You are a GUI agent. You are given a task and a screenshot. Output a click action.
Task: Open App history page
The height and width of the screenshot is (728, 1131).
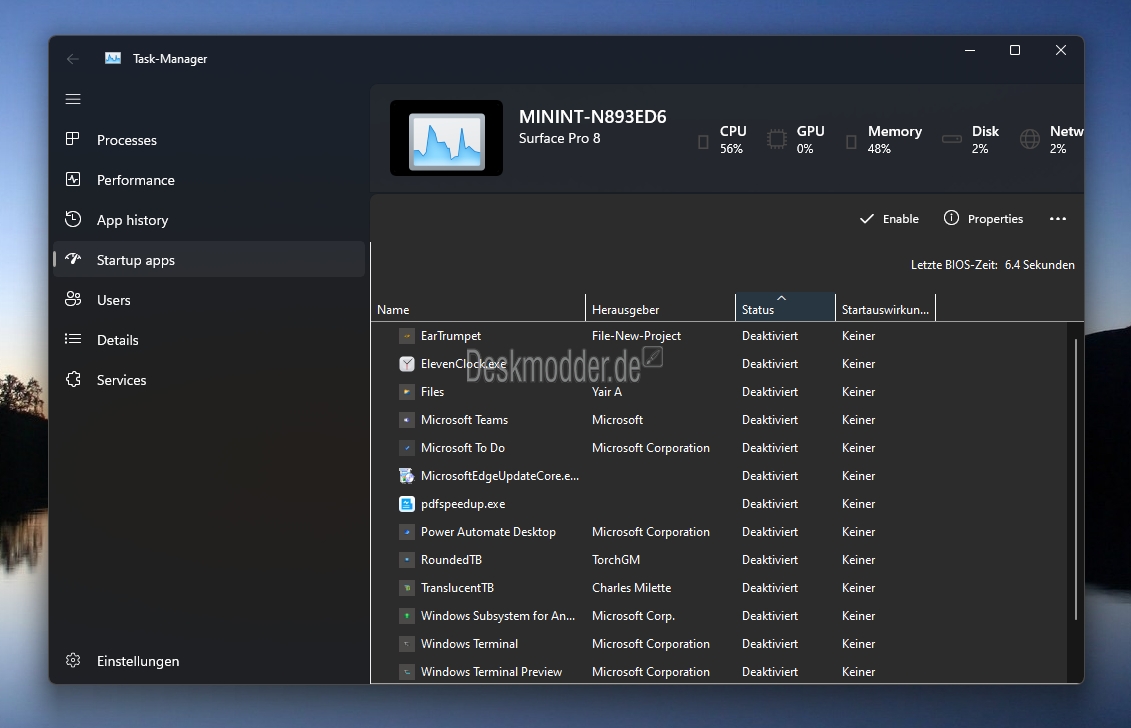(209, 220)
